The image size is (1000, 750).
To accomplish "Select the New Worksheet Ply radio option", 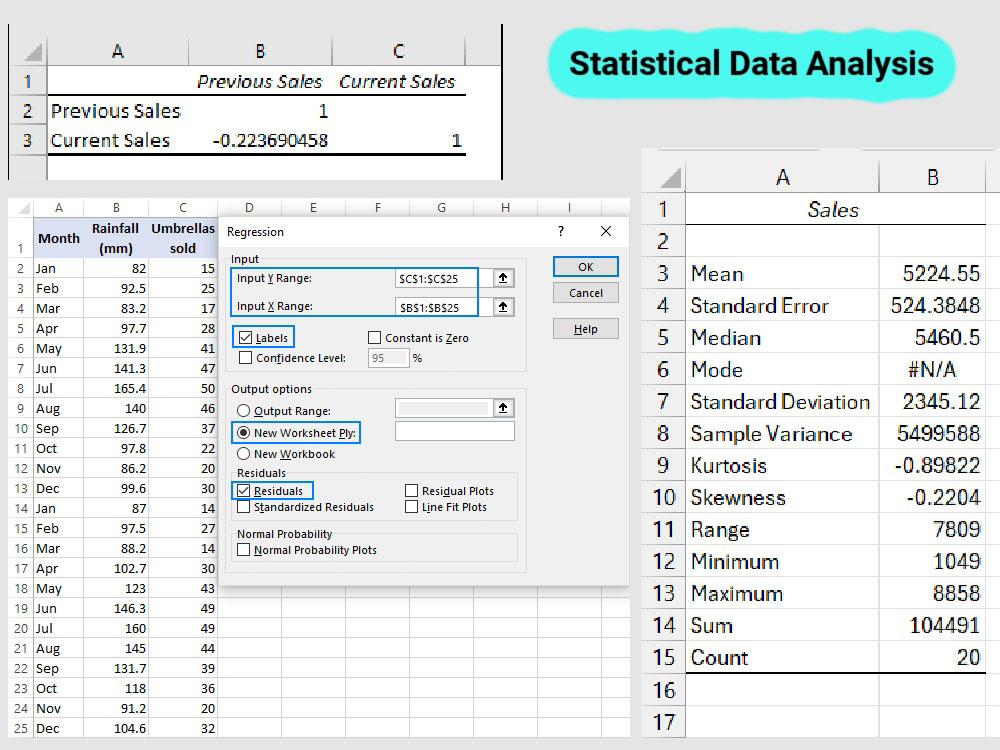I will point(244,432).
